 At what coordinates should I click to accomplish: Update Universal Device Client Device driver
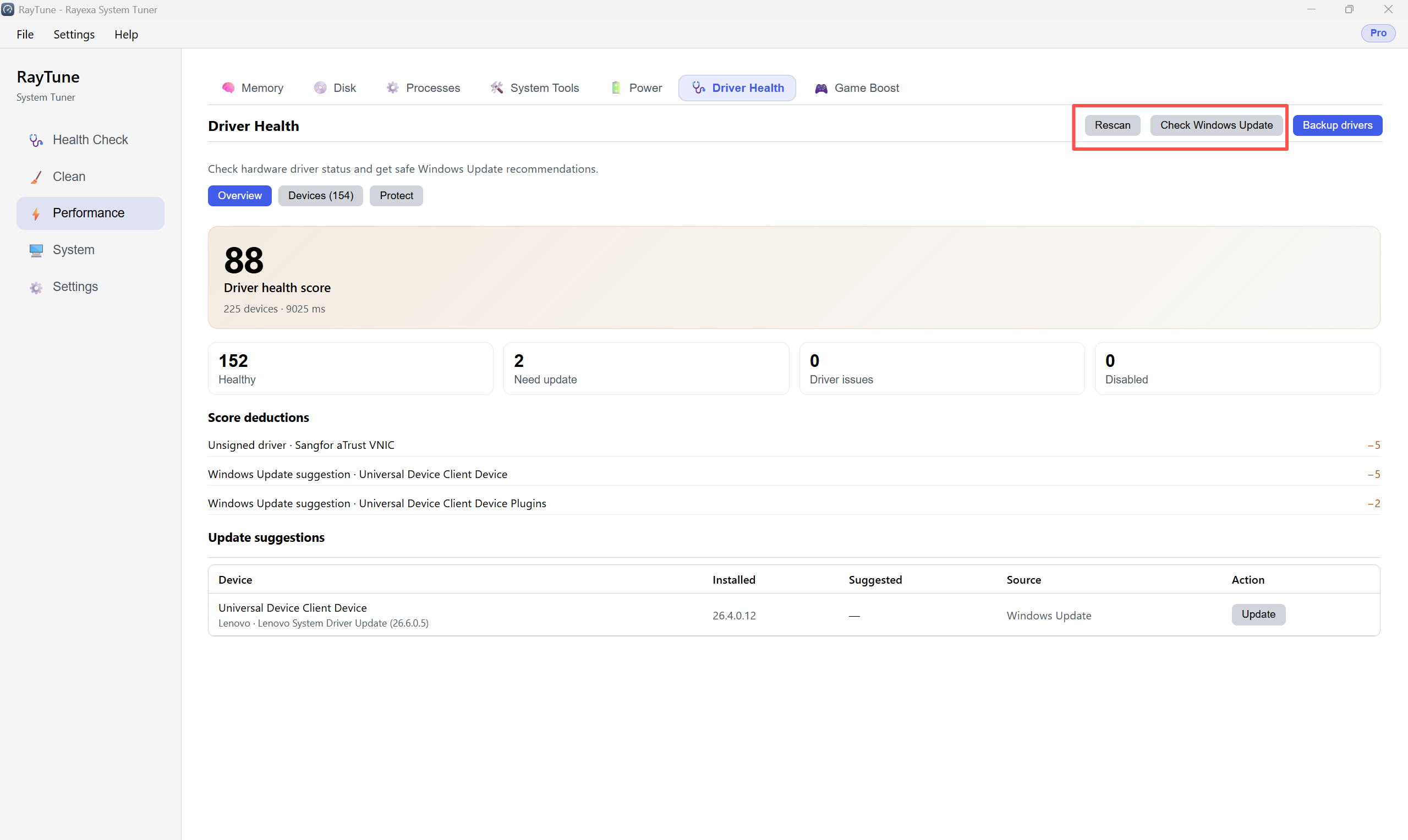(1258, 614)
